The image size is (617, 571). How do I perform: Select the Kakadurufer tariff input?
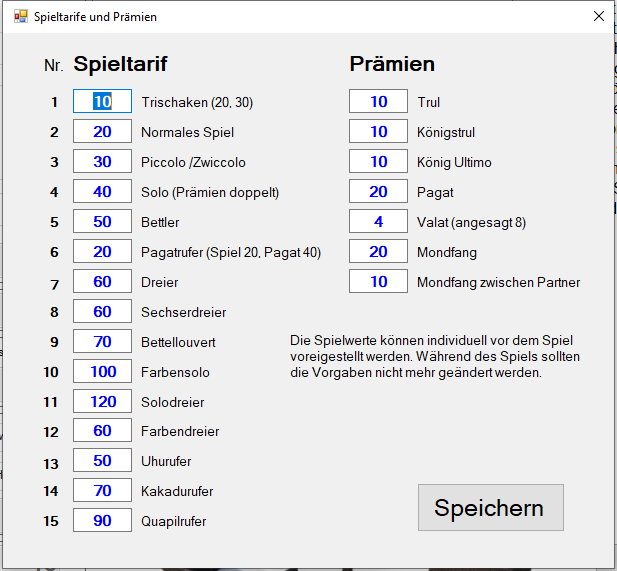(x=102, y=491)
